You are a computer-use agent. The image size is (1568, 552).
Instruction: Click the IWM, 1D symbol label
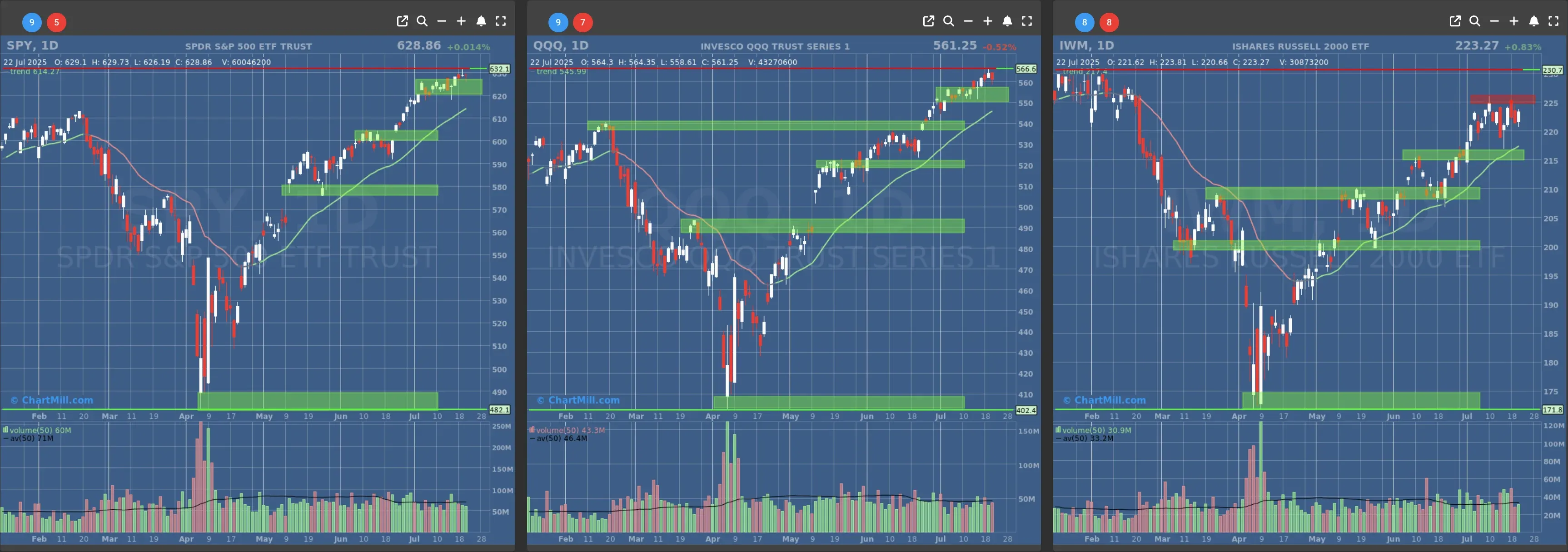(x=1086, y=45)
